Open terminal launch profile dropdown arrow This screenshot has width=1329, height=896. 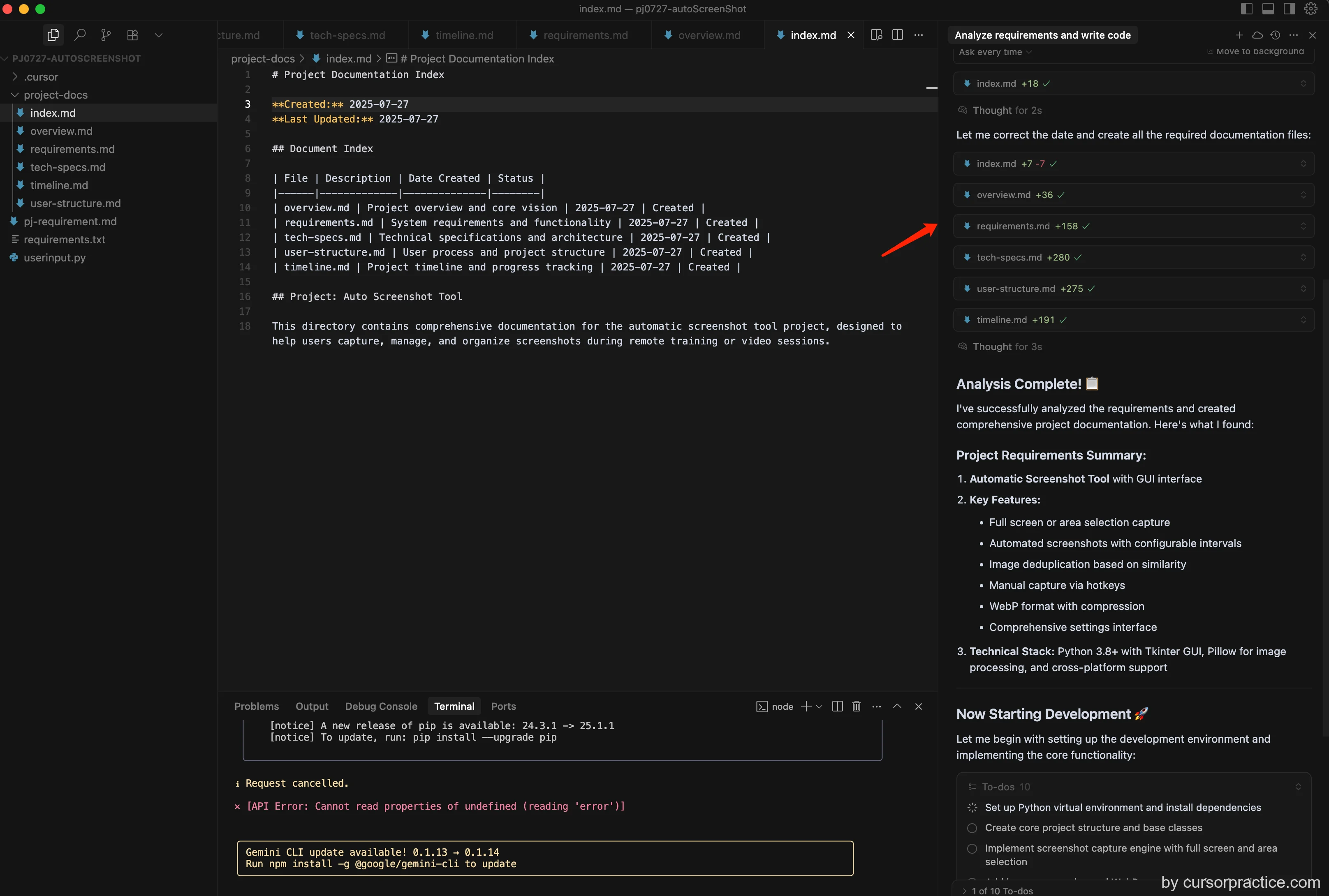pyautogui.click(x=819, y=706)
